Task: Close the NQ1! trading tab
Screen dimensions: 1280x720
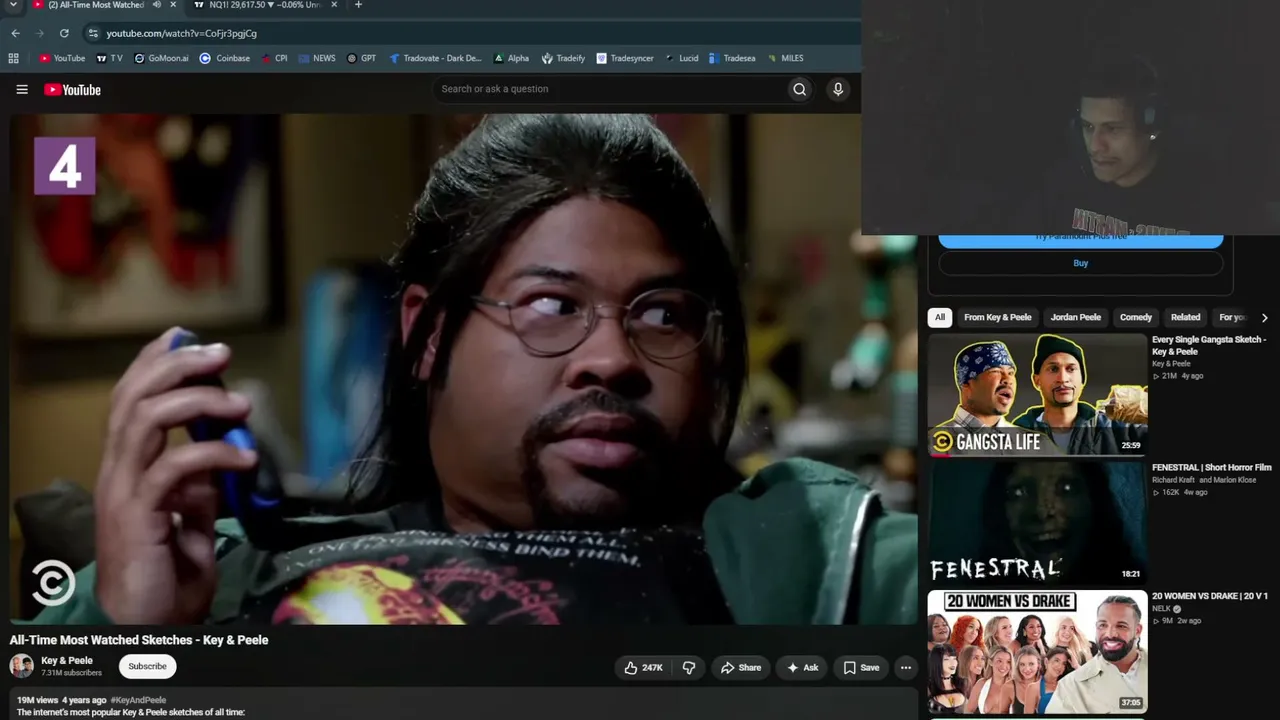Action: click(x=335, y=5)
